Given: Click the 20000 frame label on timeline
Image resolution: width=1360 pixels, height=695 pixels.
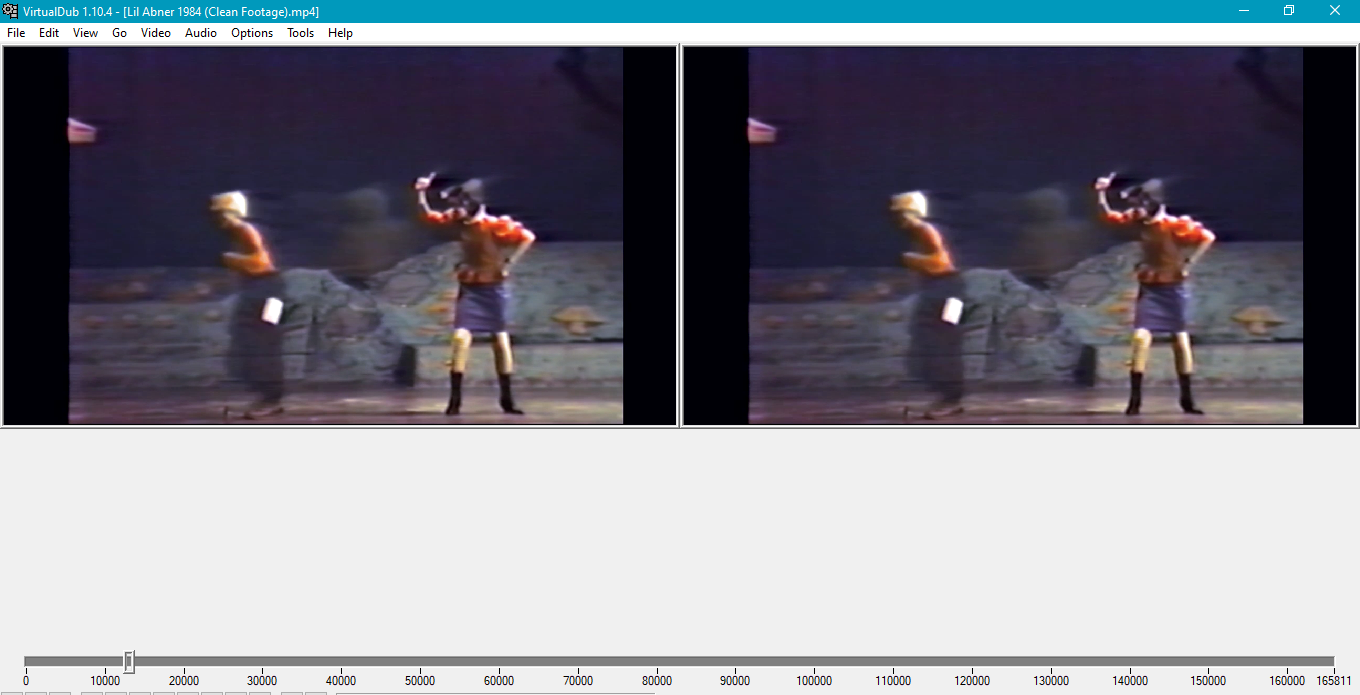Looking at the screenshot, I should click(183, 681).
